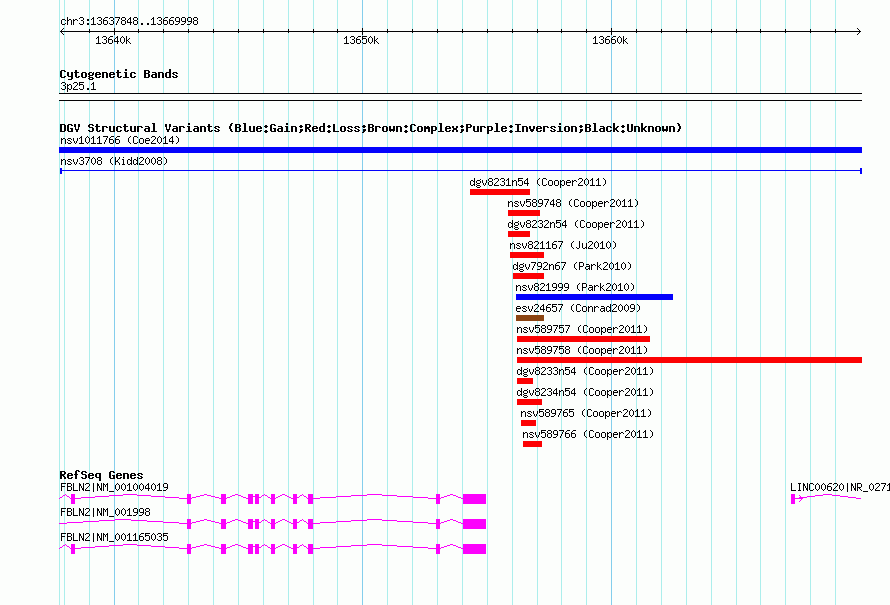Click the black 3p25.1 band line
This screenshot has width=890, height=605.
pos(460,97)
